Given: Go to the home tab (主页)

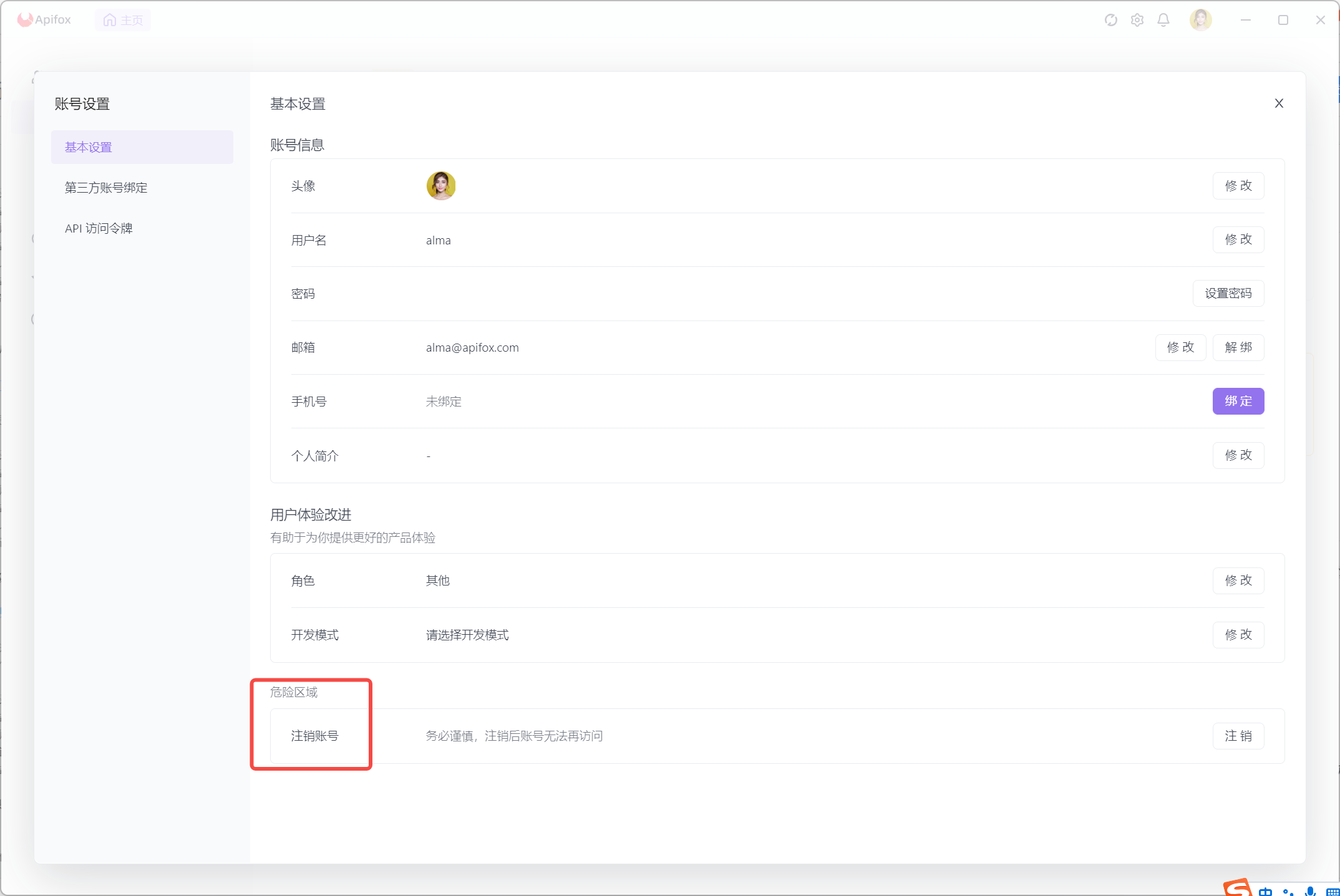Looking at the screenshot, I should point(123,20).
